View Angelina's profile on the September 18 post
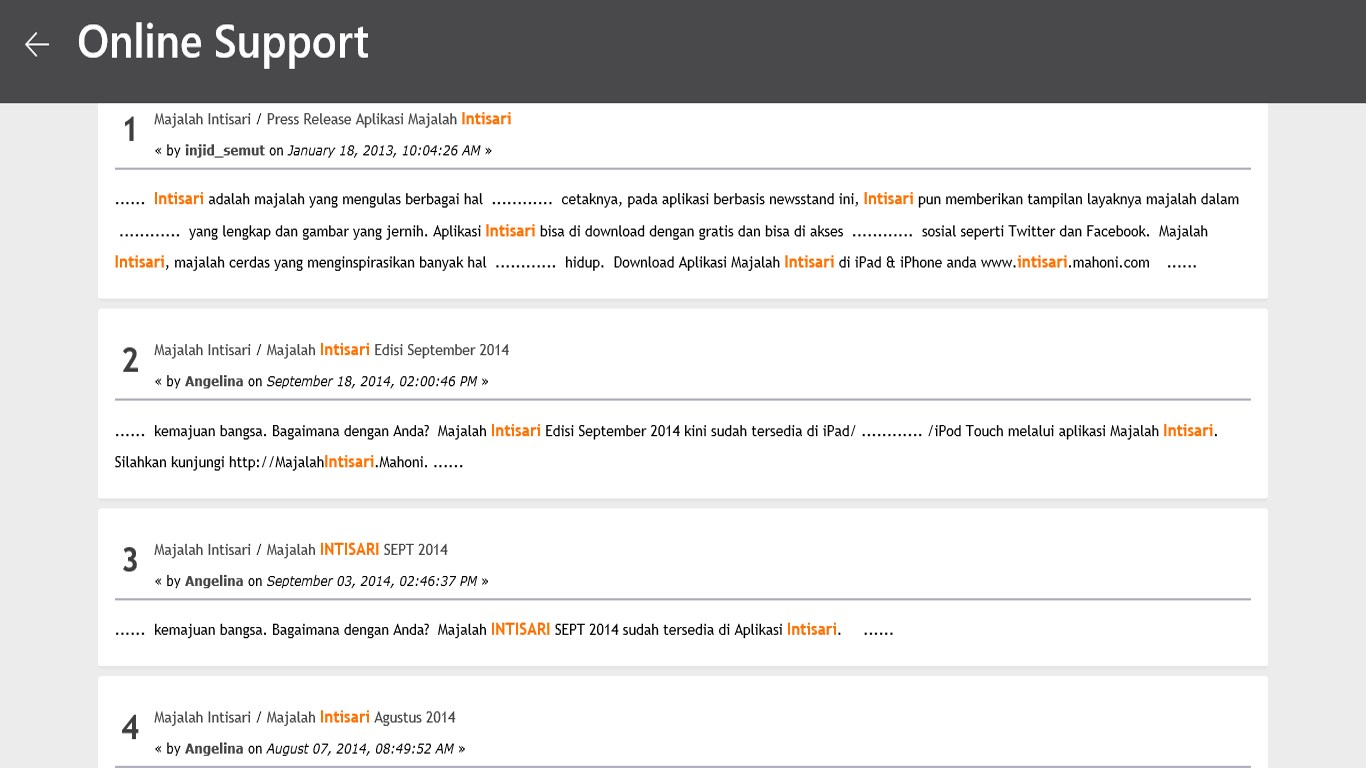The width and height of the screenshot is (1366, 768). pos(214,381)
